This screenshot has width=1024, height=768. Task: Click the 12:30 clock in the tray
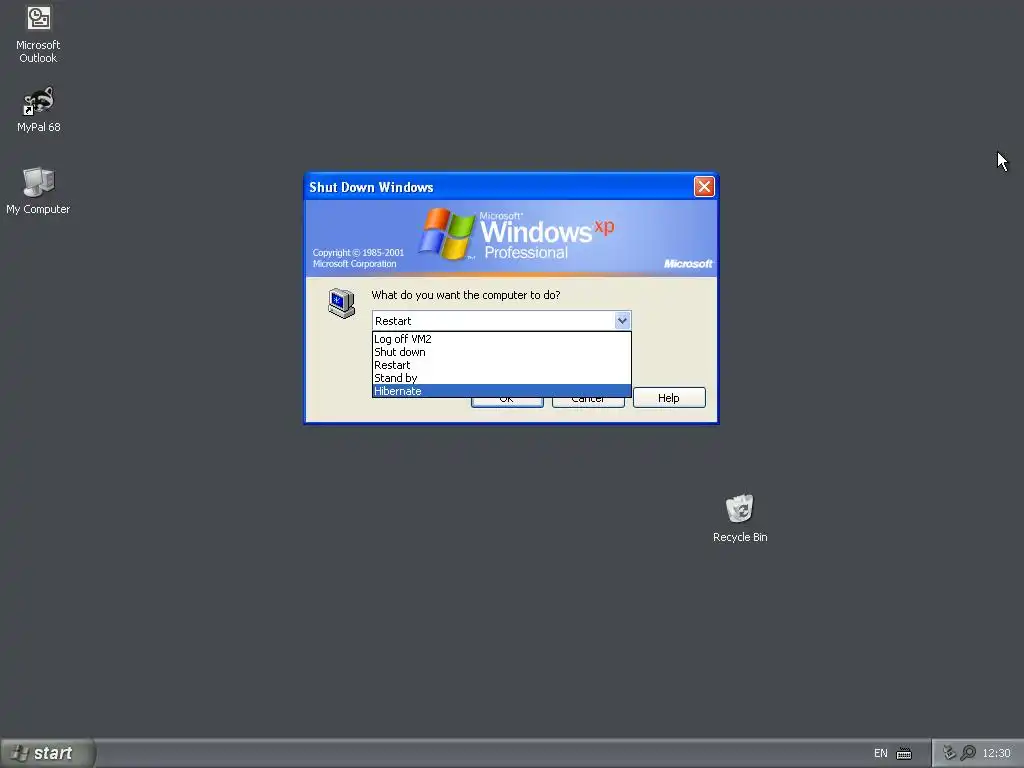point(996,753)
